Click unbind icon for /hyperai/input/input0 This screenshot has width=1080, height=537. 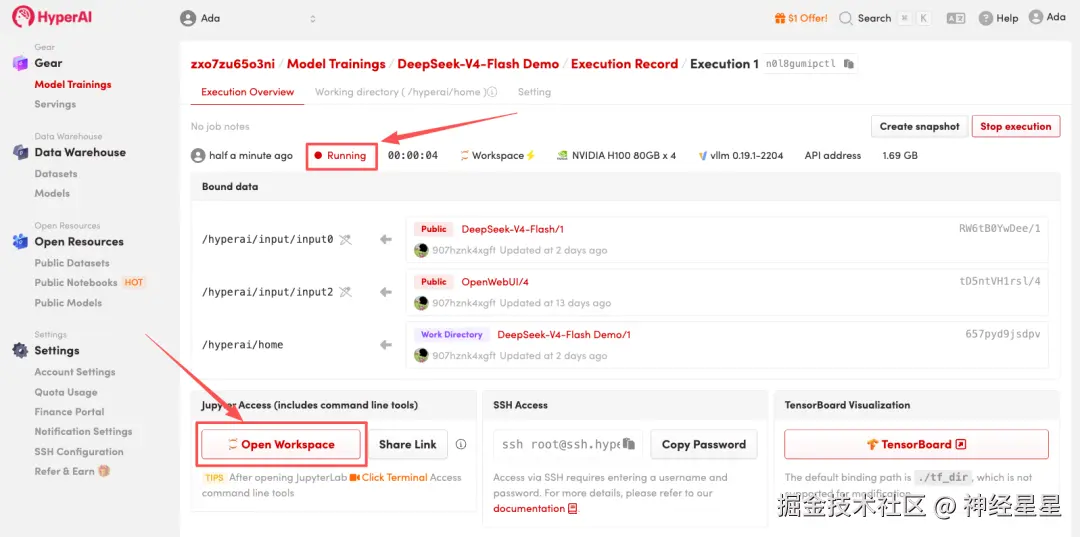pos(345,240)
